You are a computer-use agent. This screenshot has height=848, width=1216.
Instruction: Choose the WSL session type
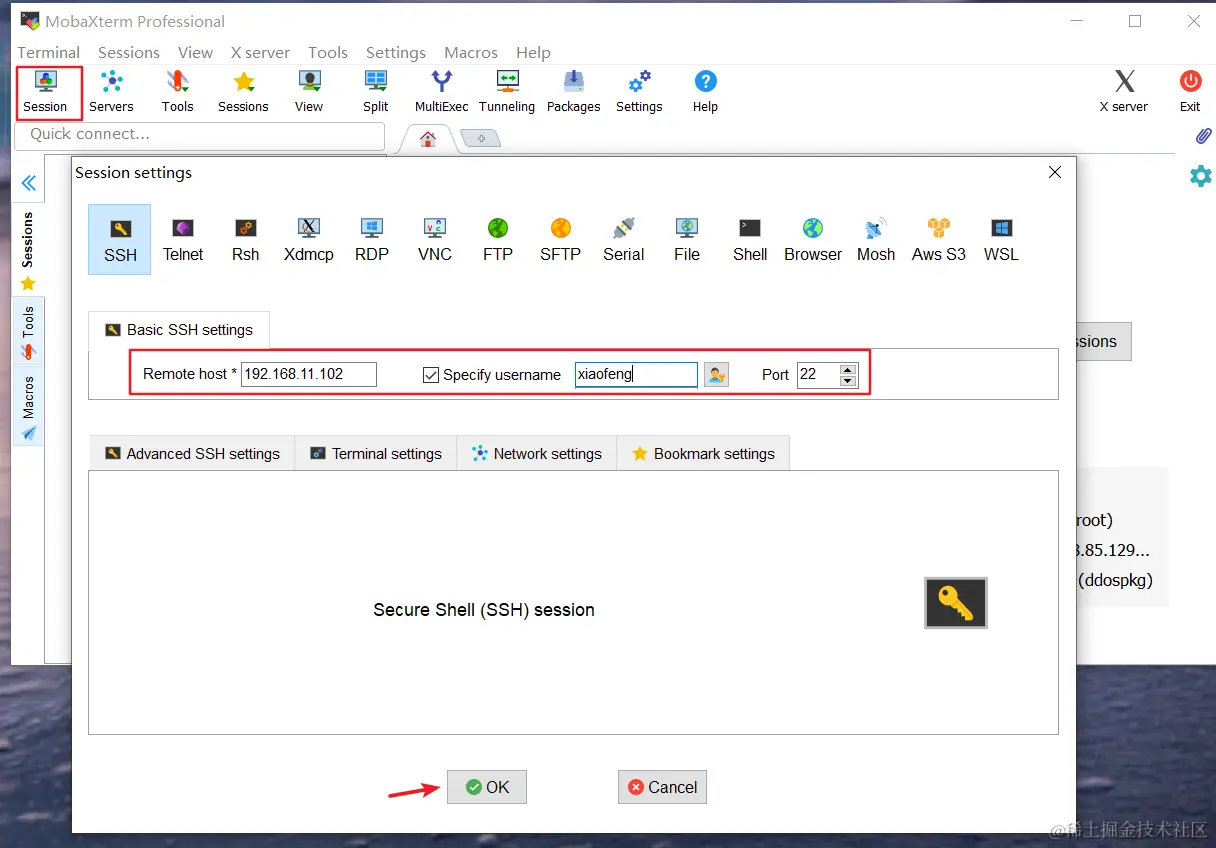(x=1001, y=240)
